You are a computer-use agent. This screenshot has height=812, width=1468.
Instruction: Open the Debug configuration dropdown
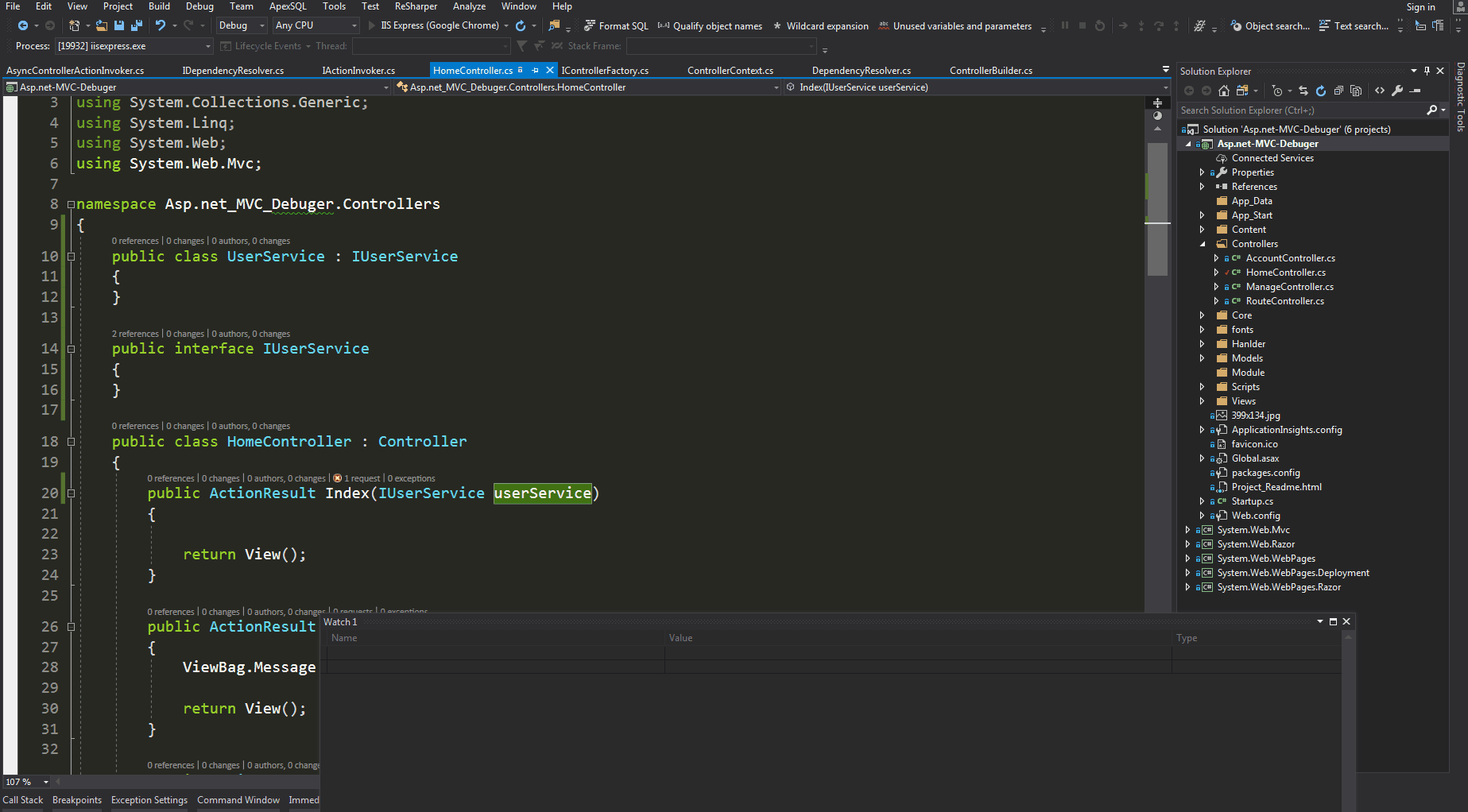pos(261,25)
